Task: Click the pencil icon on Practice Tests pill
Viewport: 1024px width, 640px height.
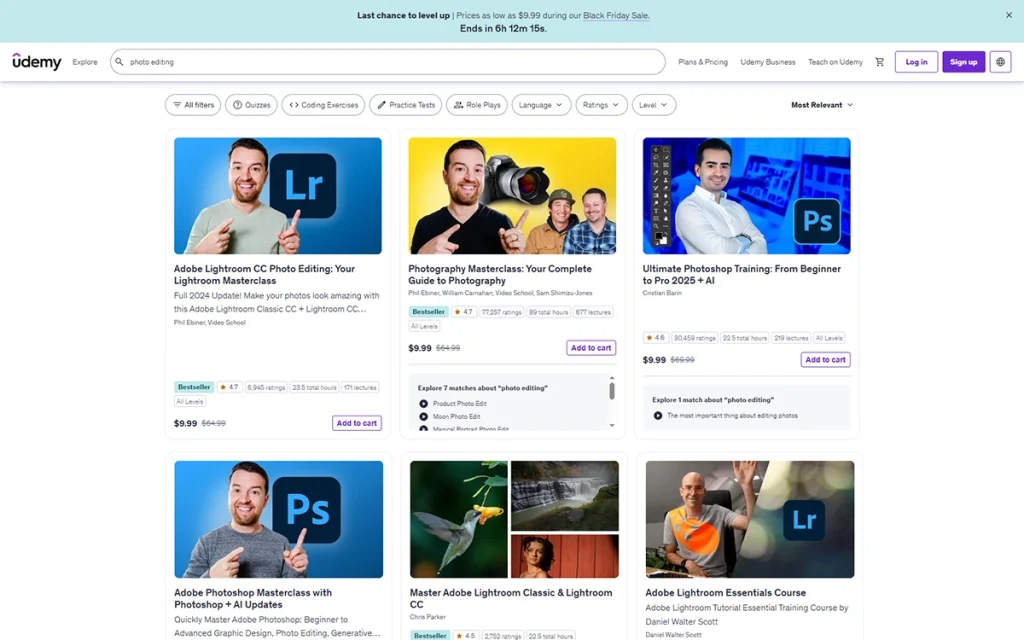Action: [x=381, y=104]
